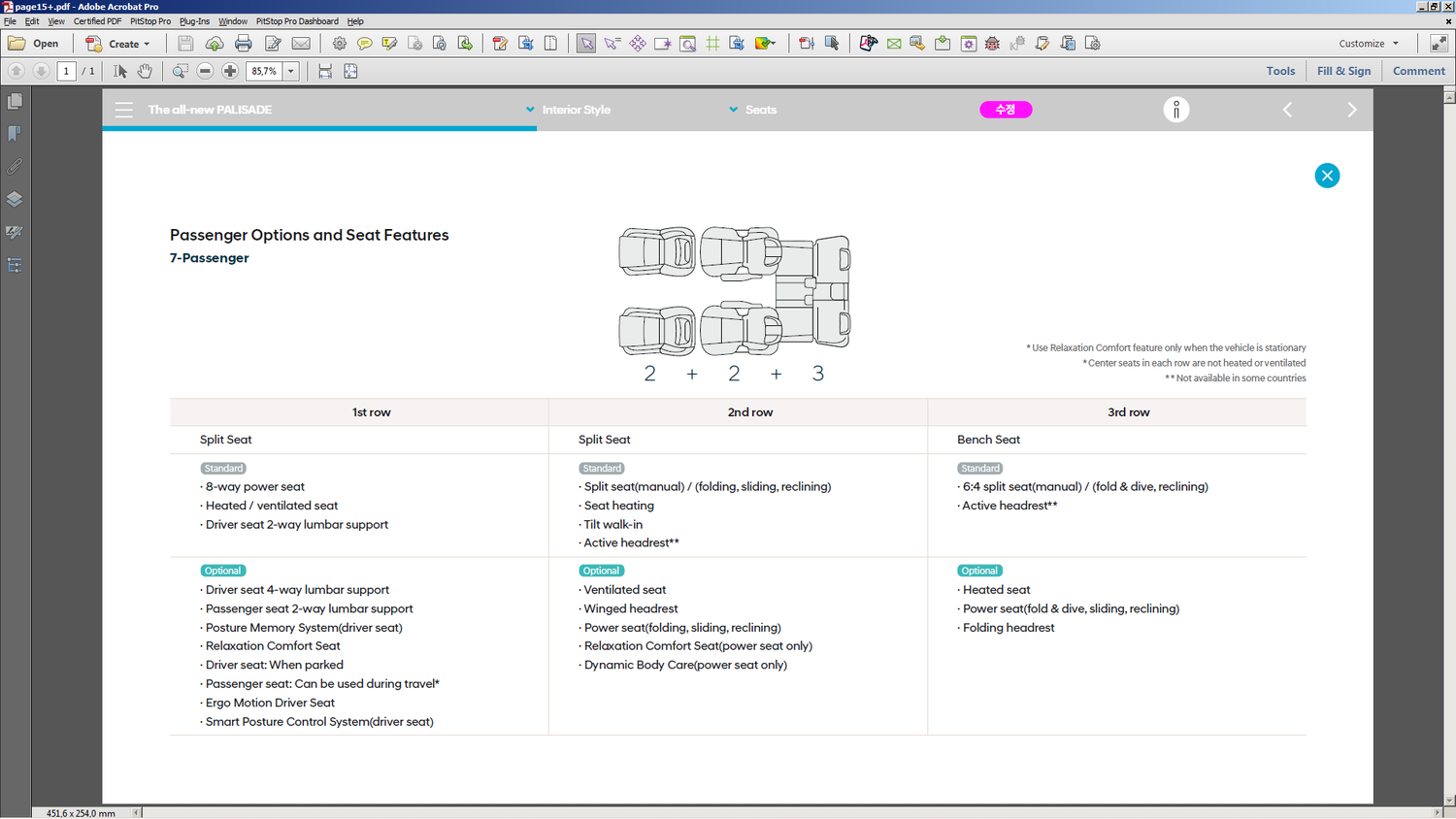Open the Plug-Ins menu
The height and width of the screenshot is (819, 1456).
[x=194, y=21]
